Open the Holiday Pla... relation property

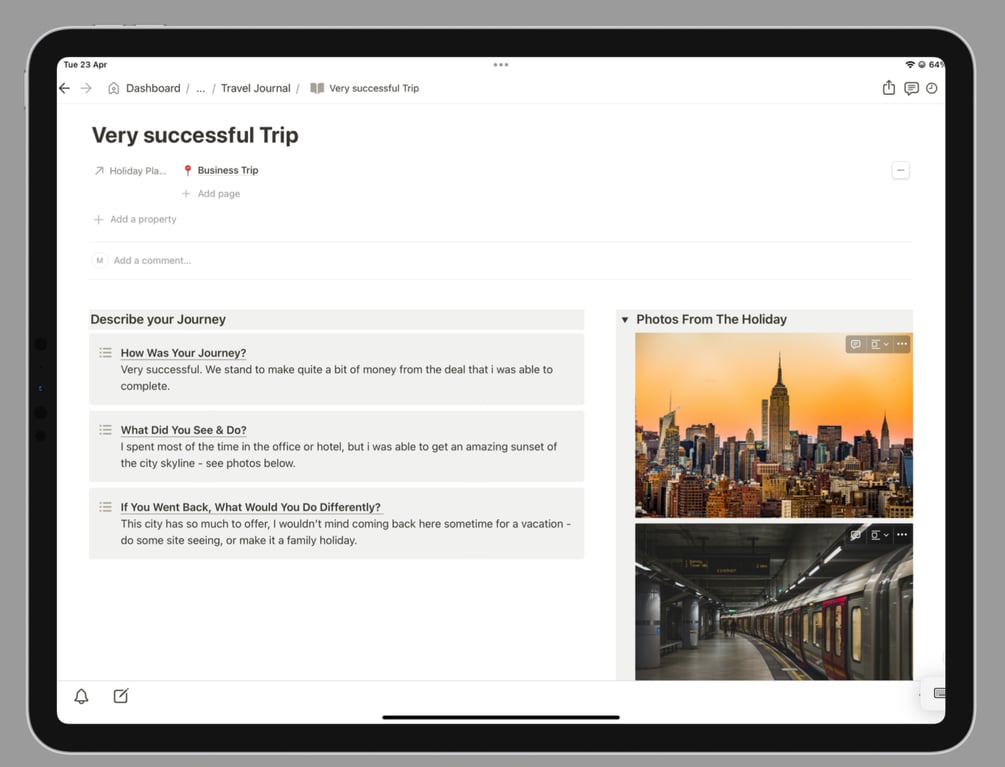(130, 171)
